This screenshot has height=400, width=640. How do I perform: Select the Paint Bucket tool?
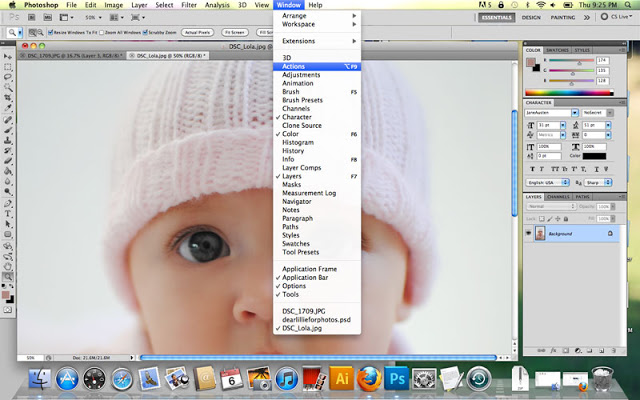point(8,171)
